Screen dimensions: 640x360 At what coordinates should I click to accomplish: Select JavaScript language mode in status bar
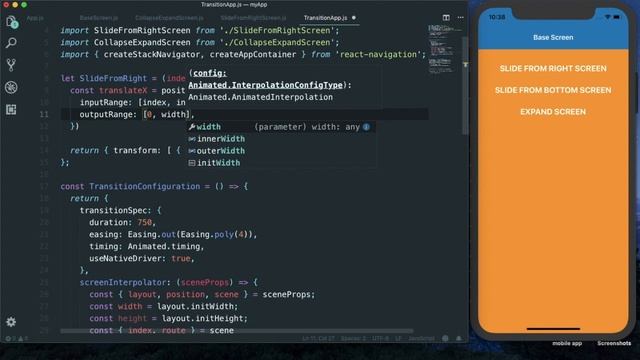click(421, 338)
